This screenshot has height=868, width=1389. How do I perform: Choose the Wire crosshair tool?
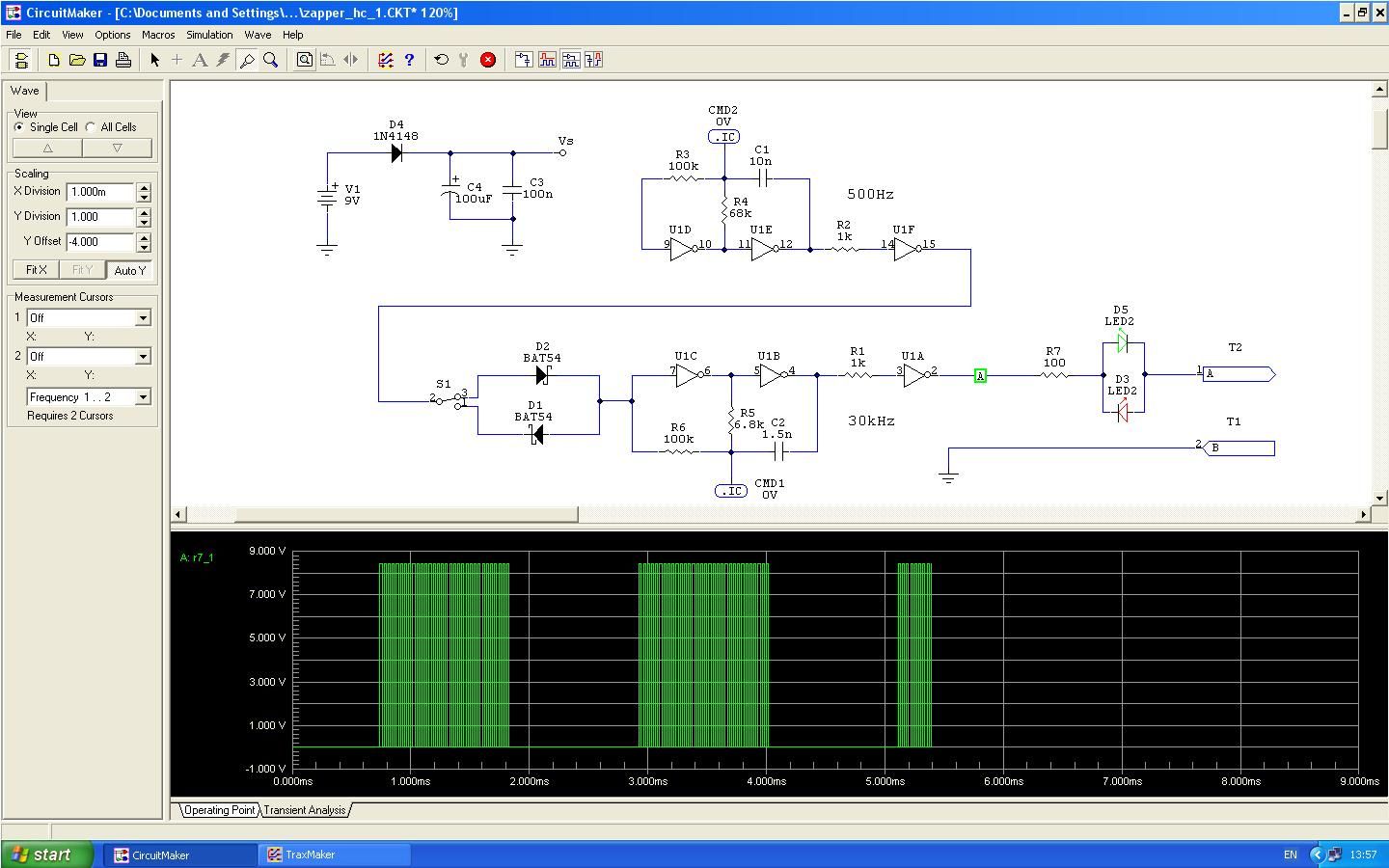[x=177, y=60]
